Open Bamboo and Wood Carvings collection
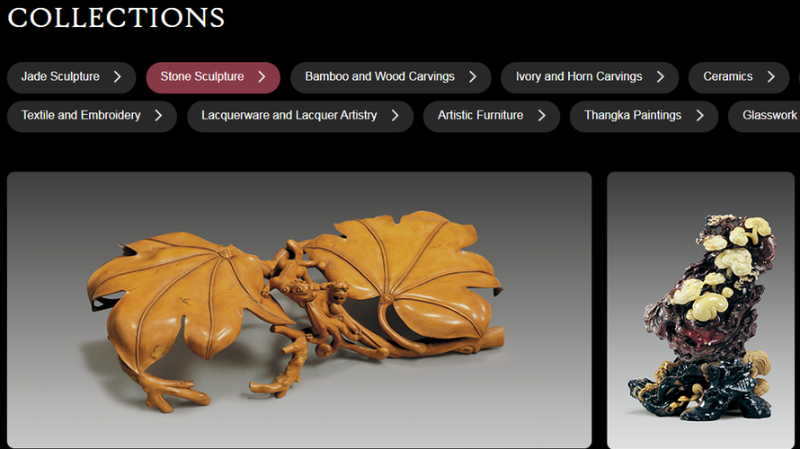The image size is (800, 449). pyautogui.click(x=391, y=78)
